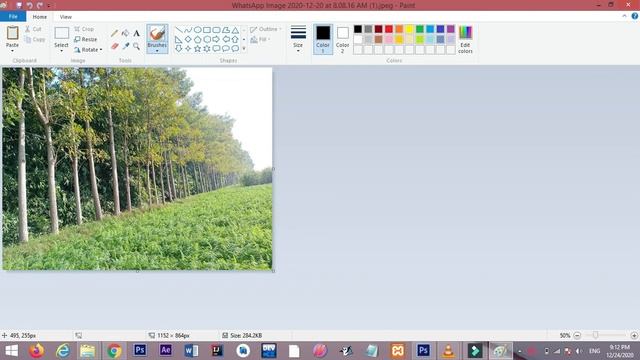Screen dimensions: 640x360
Task: Open the Windows Start menu
Action: tap(11, 351)
